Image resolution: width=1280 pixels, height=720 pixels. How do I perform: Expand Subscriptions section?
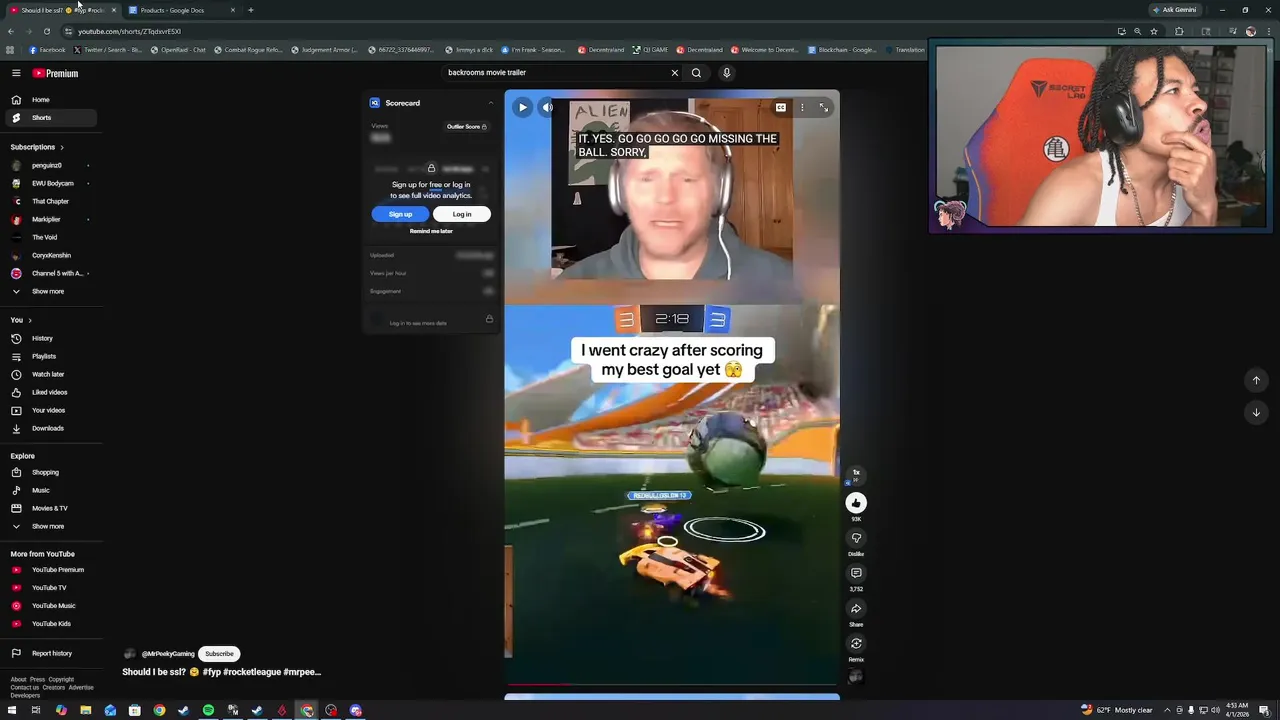pyautogui.click(x=37, y=147)
